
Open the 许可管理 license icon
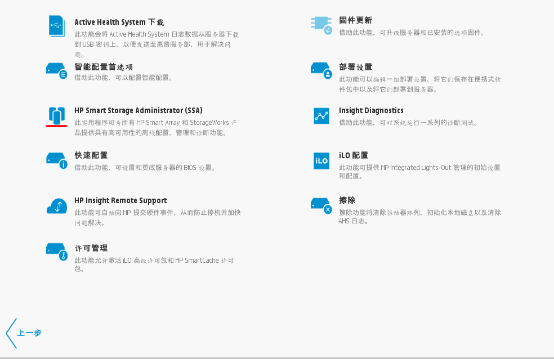point(57,251)
